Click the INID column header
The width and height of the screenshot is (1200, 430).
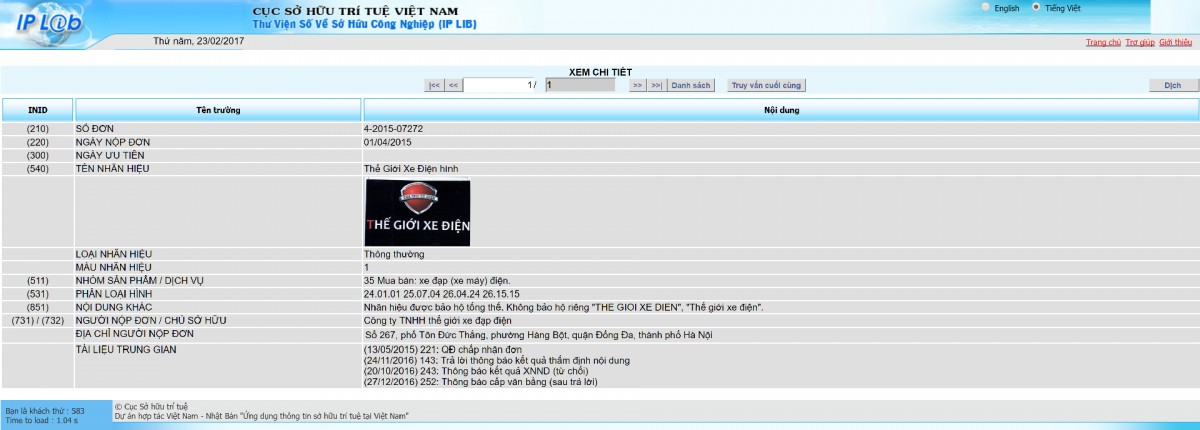point(37,109)
